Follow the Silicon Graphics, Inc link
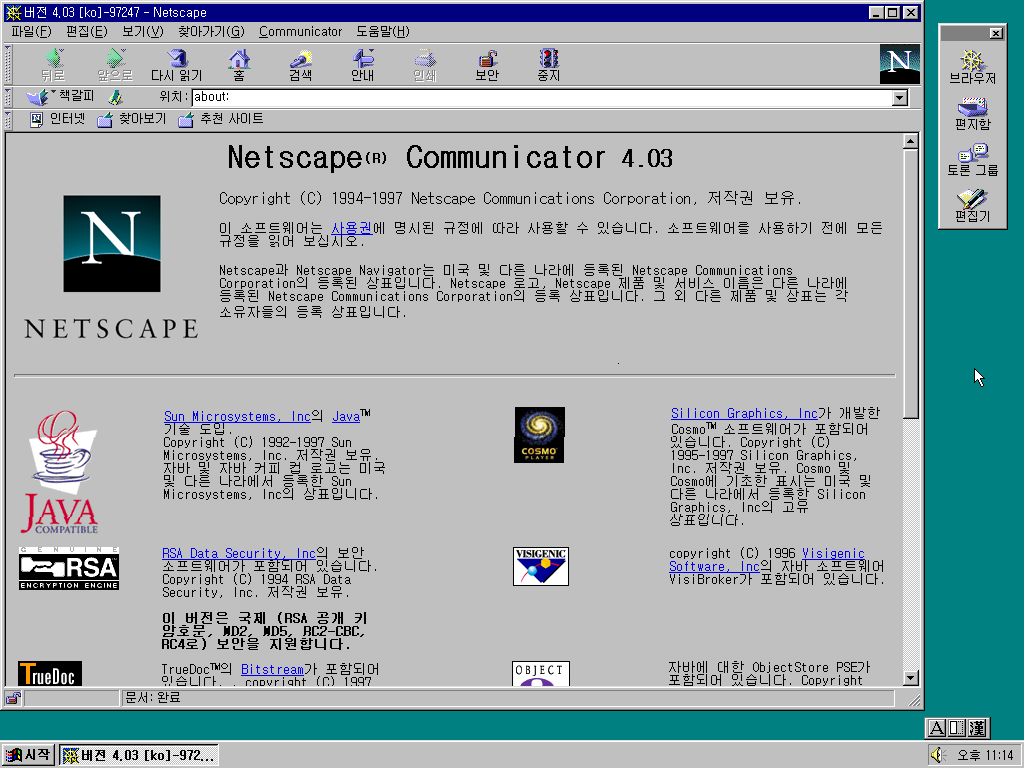Screen dimensions: 1024x768 [744, 413]
